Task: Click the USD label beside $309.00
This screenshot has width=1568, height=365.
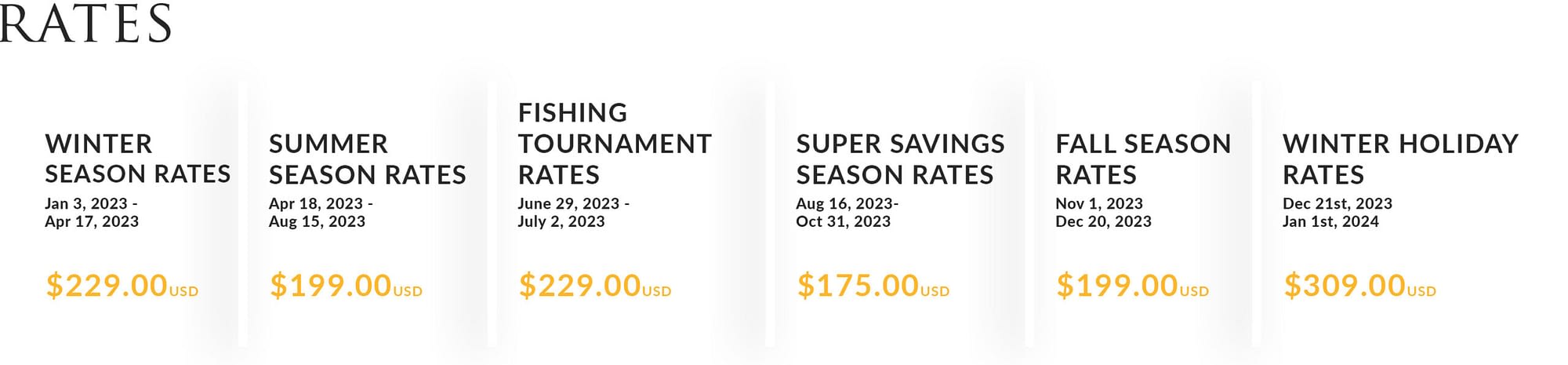Action: 1421,291
